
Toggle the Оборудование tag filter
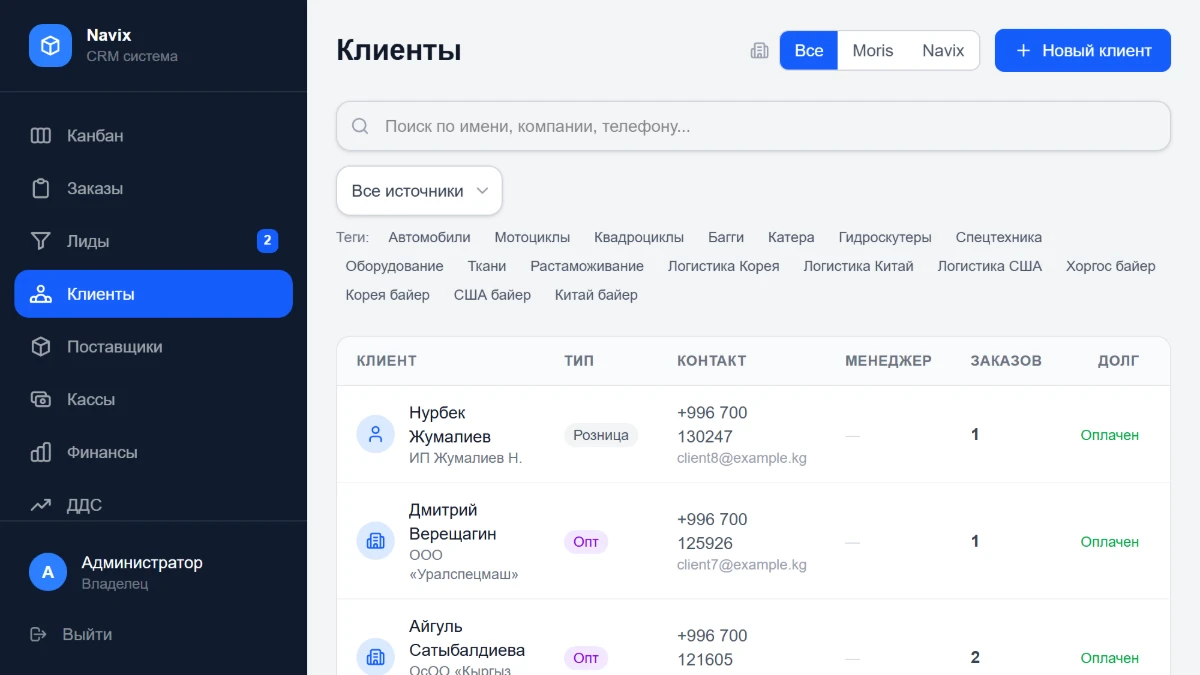tap(394, 266)
